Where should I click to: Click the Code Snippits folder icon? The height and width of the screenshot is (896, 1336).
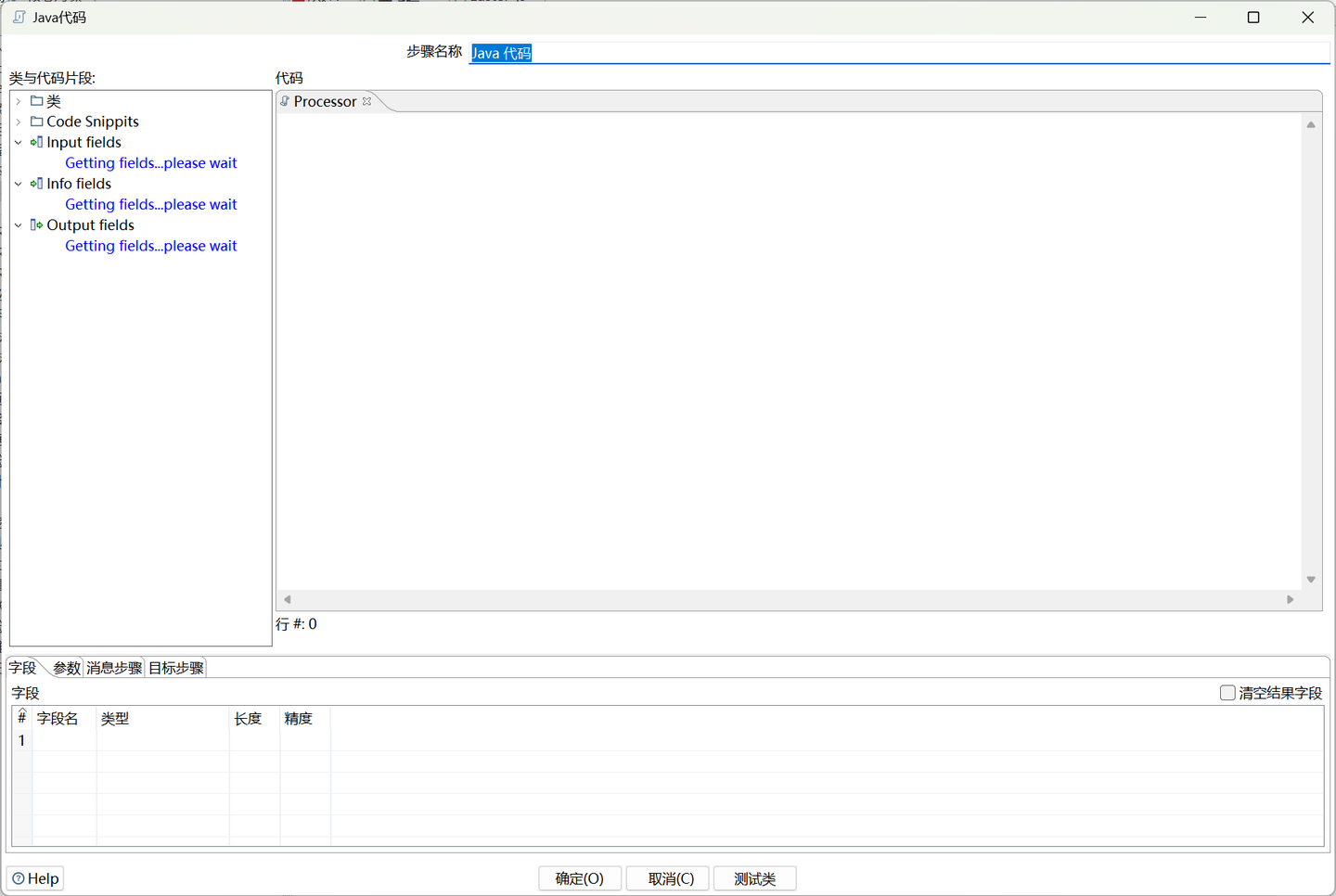35,122
